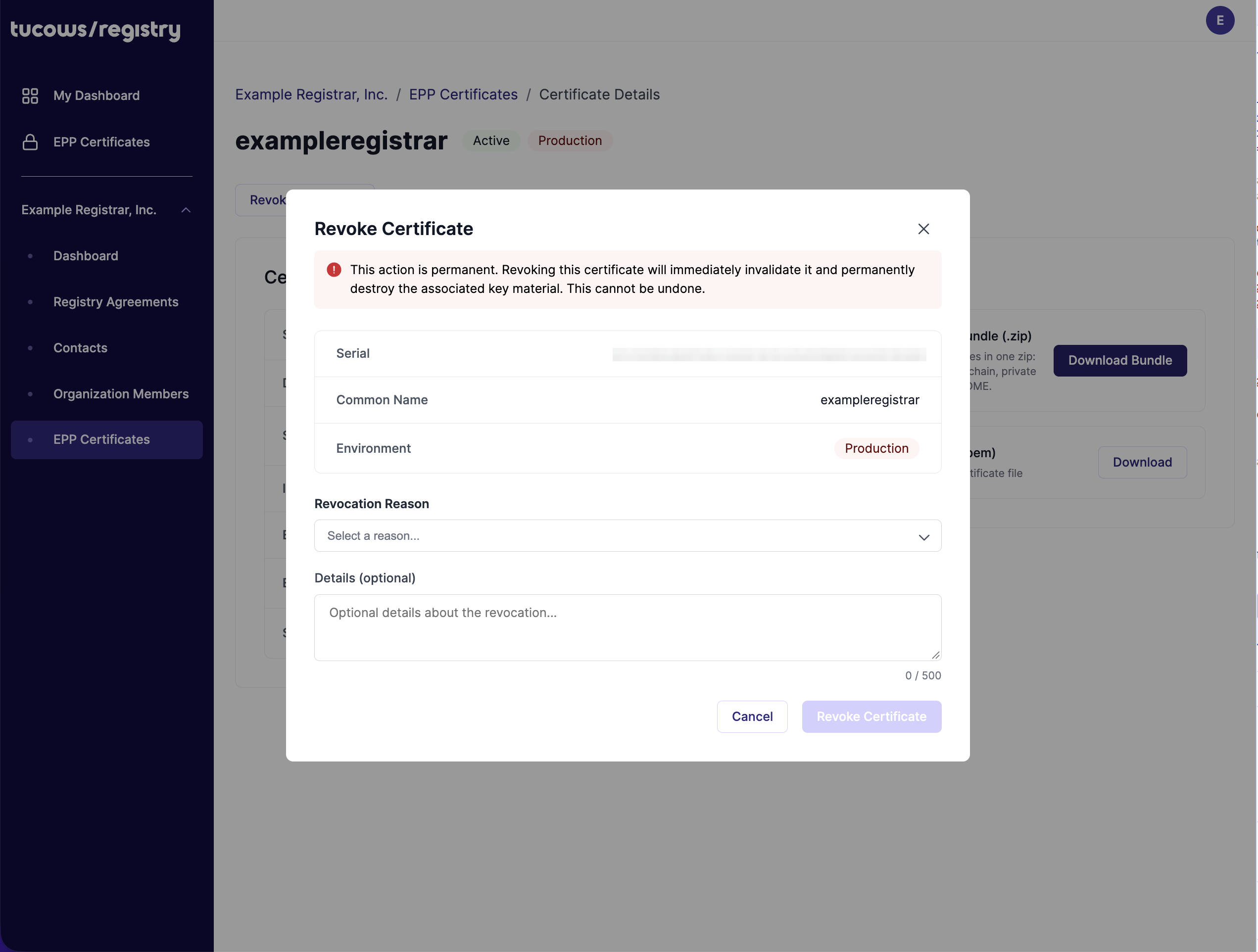Confirm with the Revoke Certificate button
1258x952 pixels.
[x=871, y=716]
